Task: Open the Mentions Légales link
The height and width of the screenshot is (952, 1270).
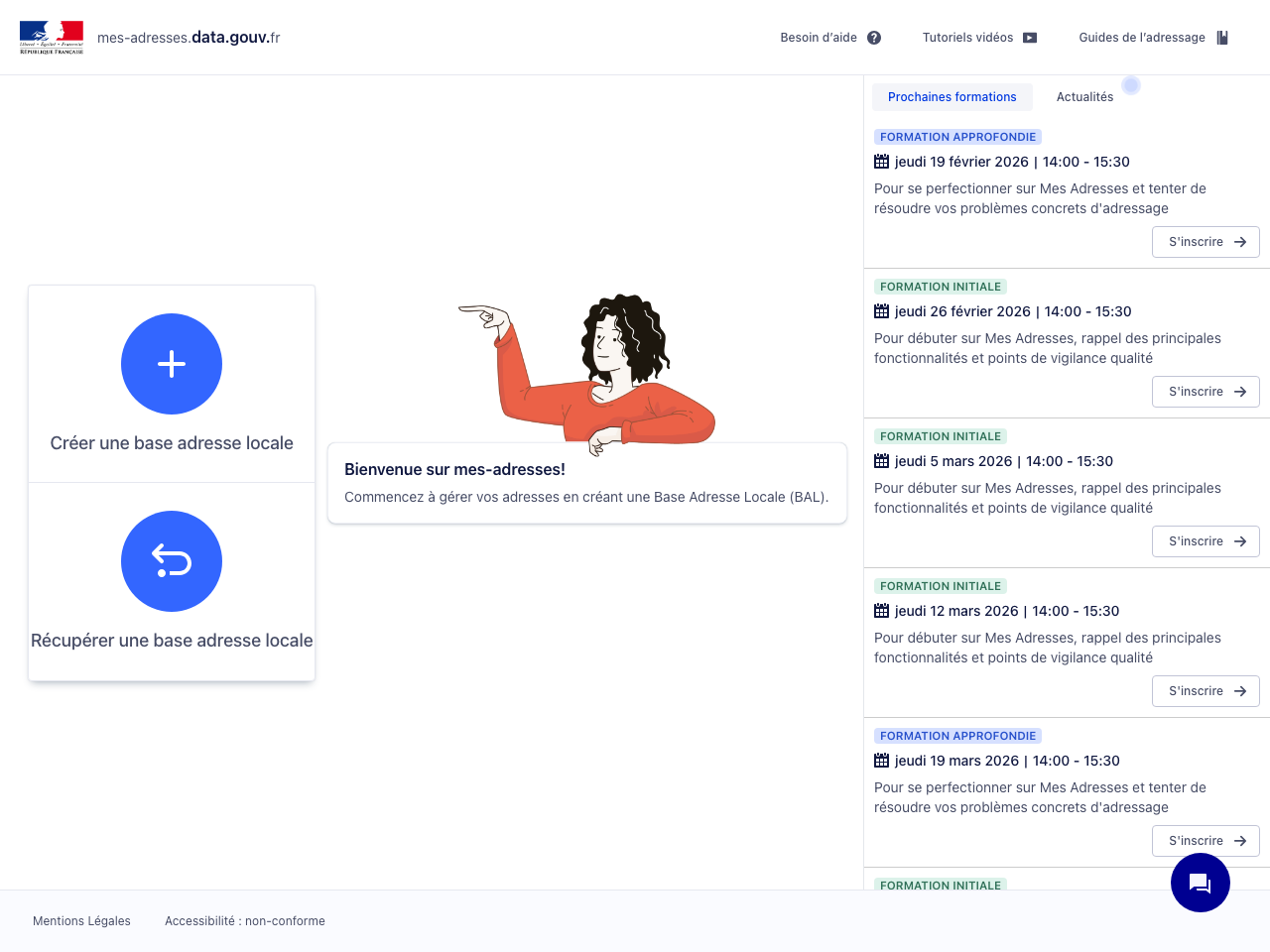Action: click(81, 921)
